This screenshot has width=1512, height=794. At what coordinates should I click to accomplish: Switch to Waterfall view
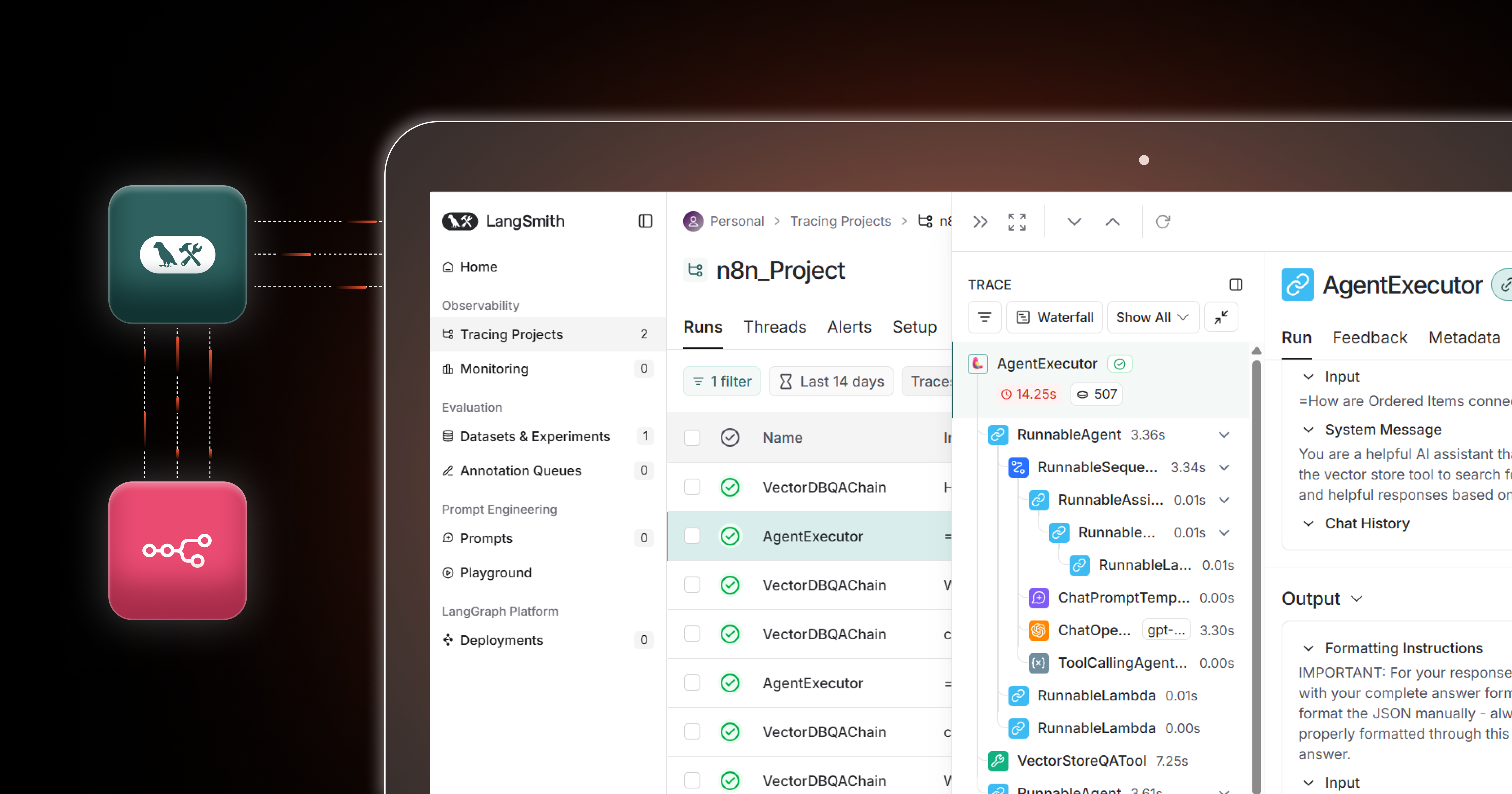click(x=1054, y=317)
